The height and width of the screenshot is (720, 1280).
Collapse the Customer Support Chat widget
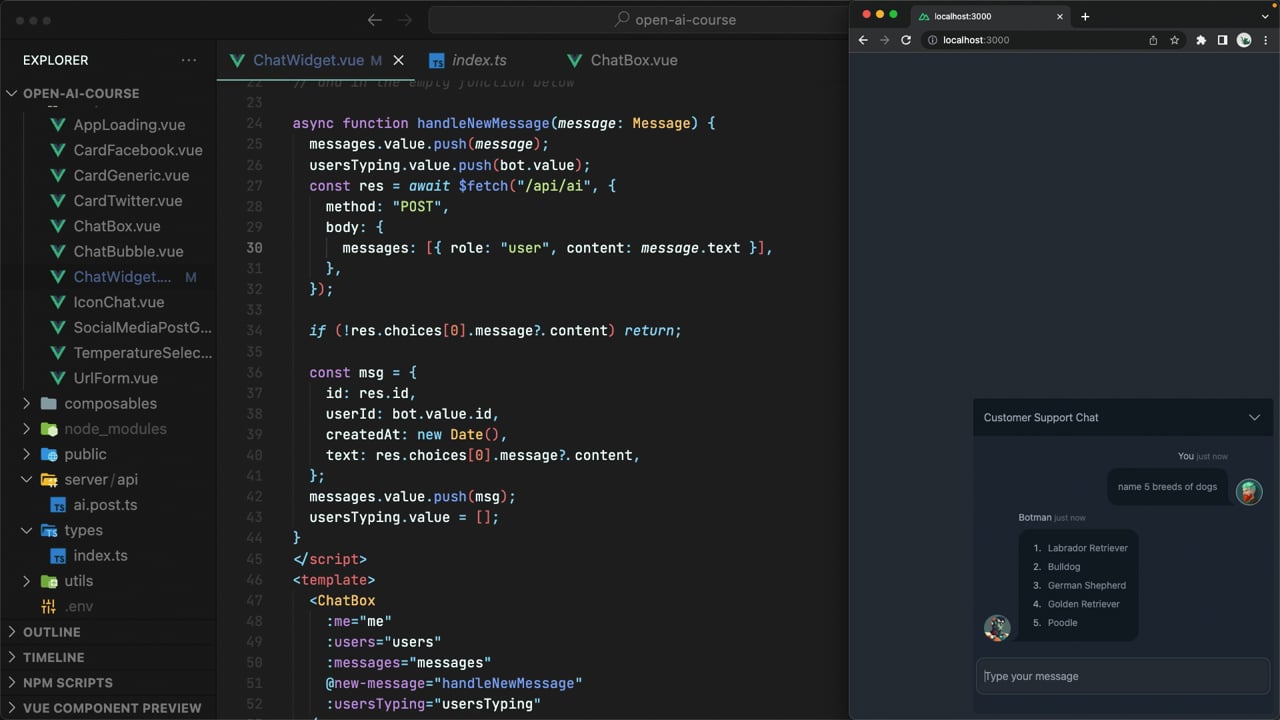click(1254, 417)
